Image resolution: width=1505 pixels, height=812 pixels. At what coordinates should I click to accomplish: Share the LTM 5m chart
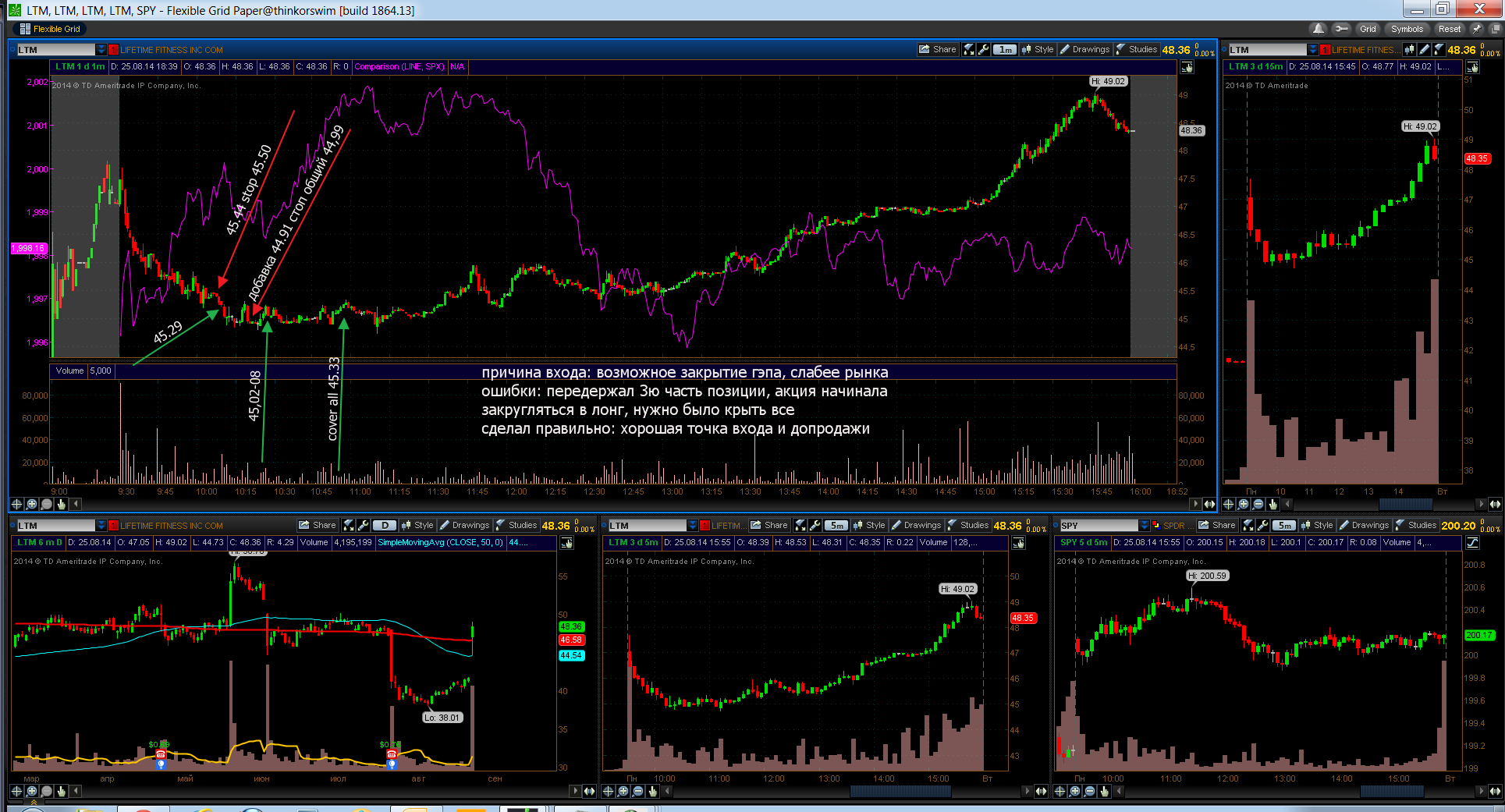769,525
